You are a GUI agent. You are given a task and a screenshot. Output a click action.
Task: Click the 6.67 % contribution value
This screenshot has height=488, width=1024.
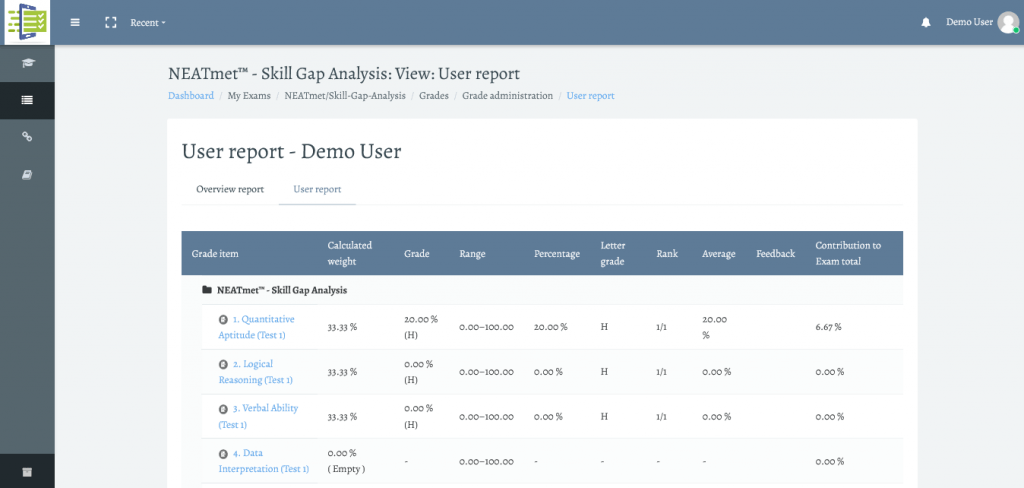(x=828, y=327)
